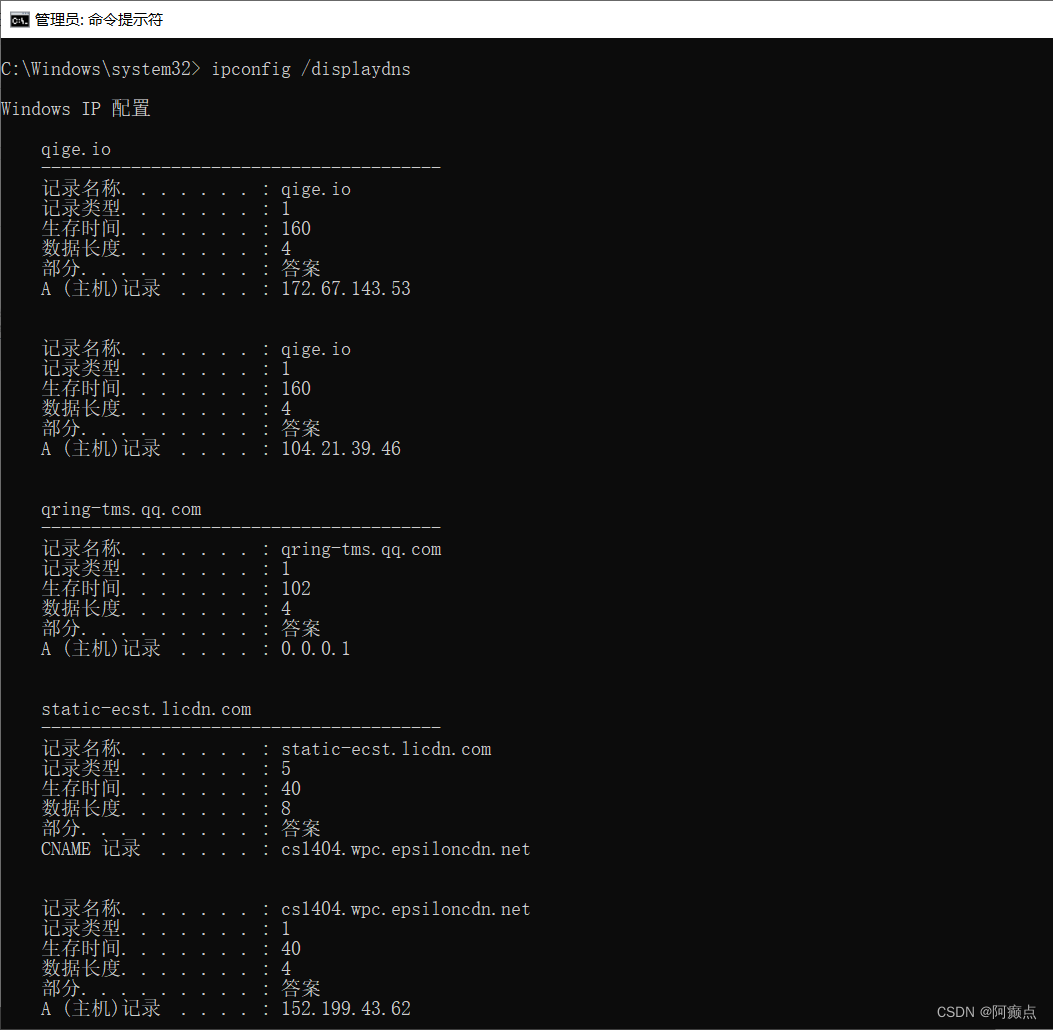Image resolution: width=1053 pixels, height=1030 pixels.
Task: Click the IP address 172.67.143.53
Action: [346, 289]
